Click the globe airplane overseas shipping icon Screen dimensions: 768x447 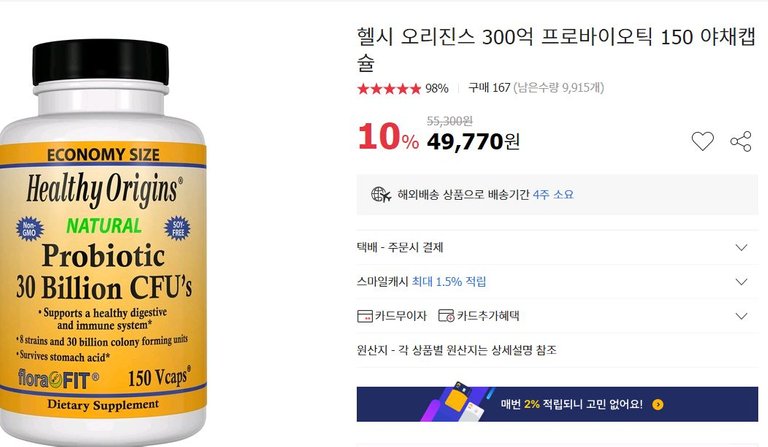click(381, 195)
